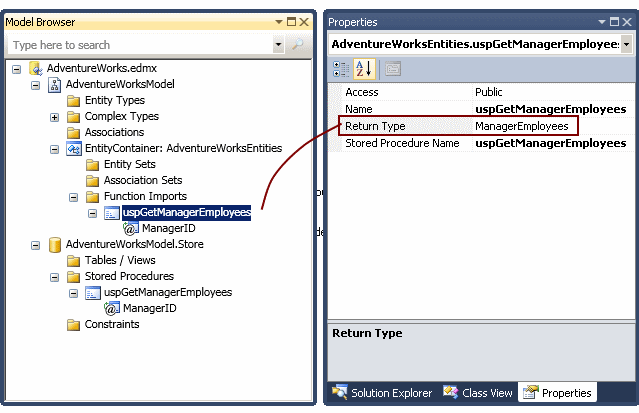Click the search magnifier icon in Model Browser
Viewport: 639px width, 413px height.
[297, 45]
